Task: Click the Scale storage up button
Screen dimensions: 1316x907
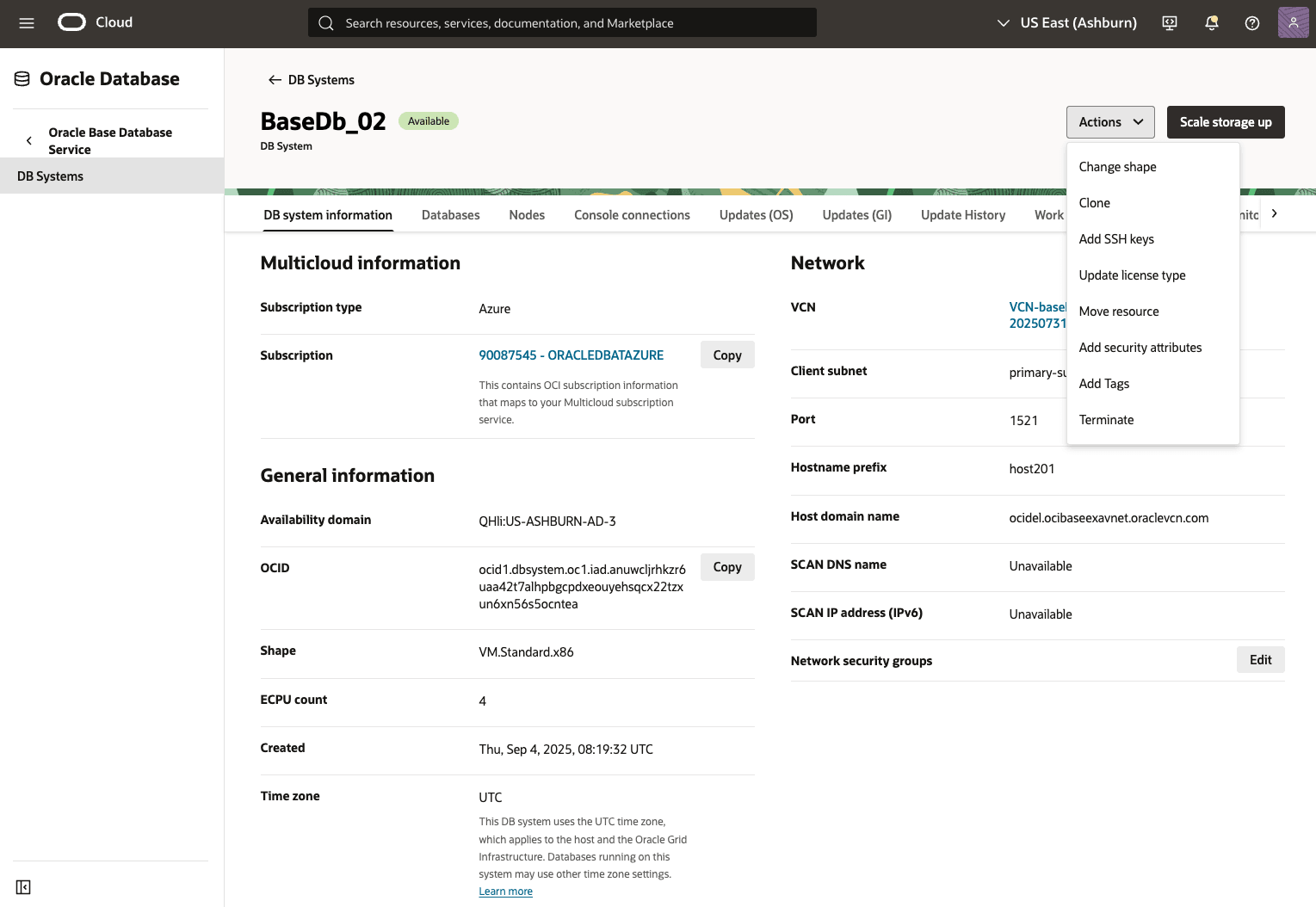Action: click(1226, 122)
